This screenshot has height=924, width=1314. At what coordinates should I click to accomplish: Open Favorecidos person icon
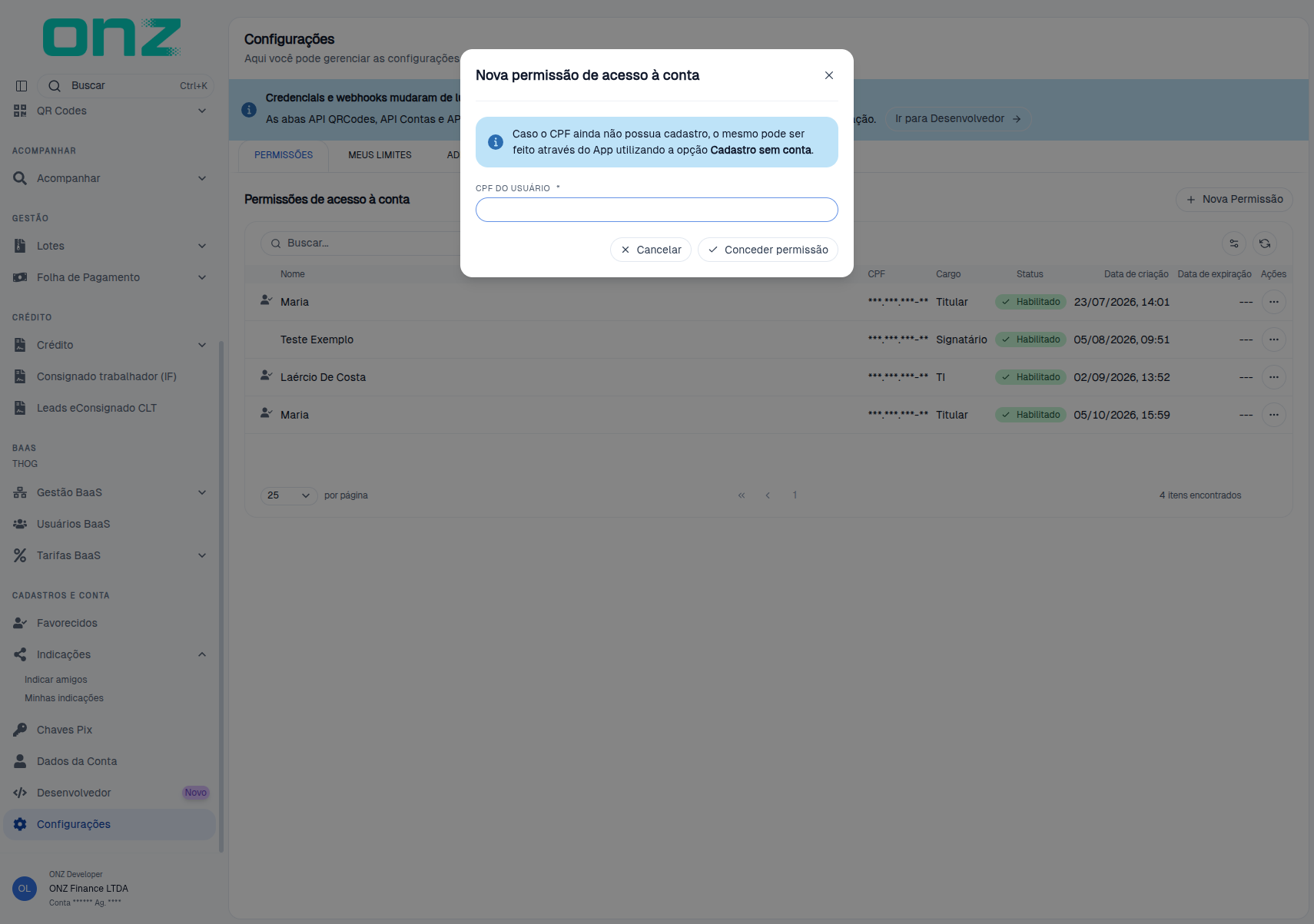[x=20, y=623]
